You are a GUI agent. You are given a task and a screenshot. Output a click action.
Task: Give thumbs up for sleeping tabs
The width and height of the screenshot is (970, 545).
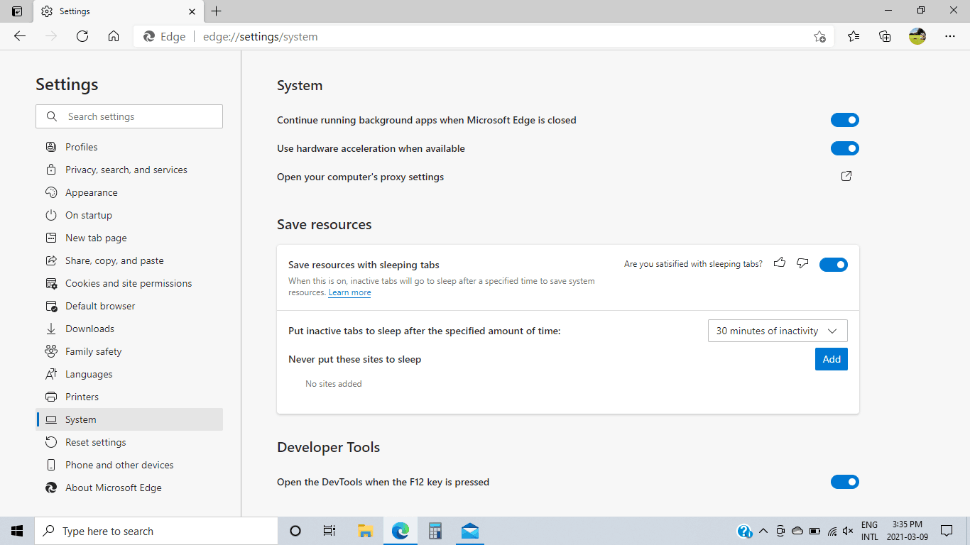click(x=779, y=264)
